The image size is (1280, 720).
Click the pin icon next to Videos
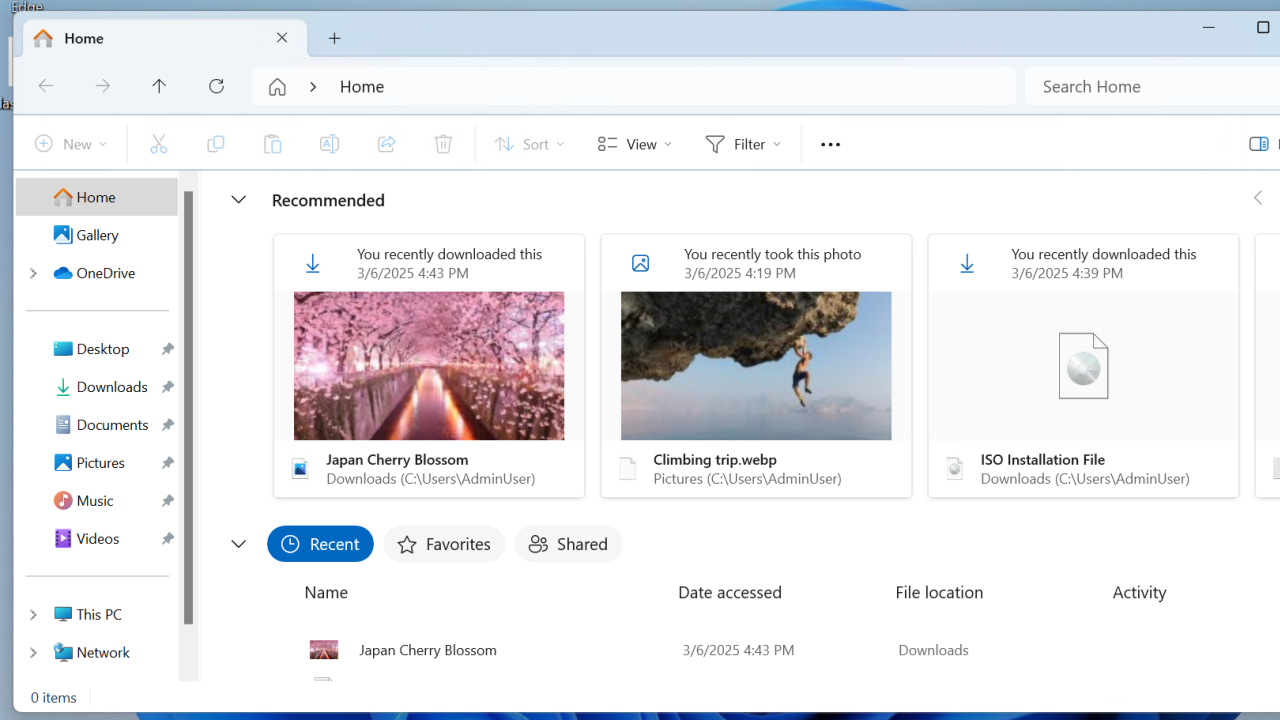tap(167, 539)
